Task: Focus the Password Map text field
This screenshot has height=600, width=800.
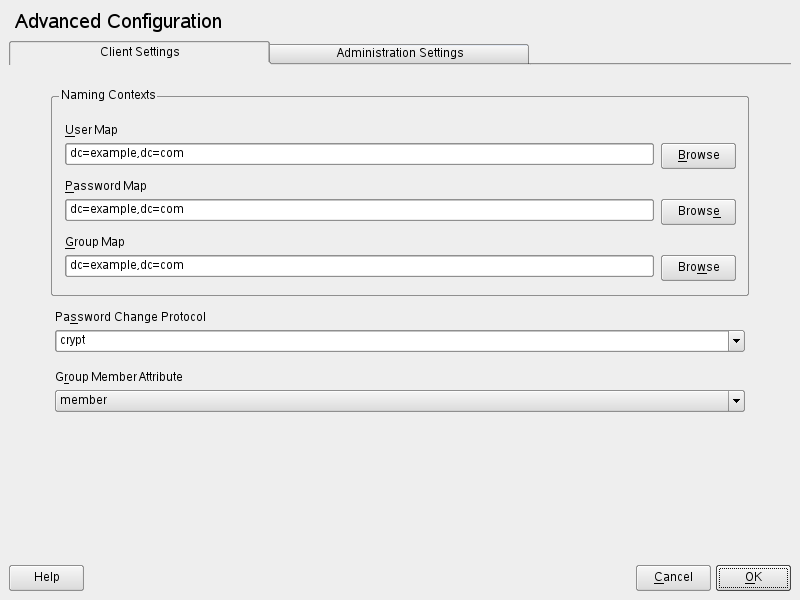Action: point(359,210)
